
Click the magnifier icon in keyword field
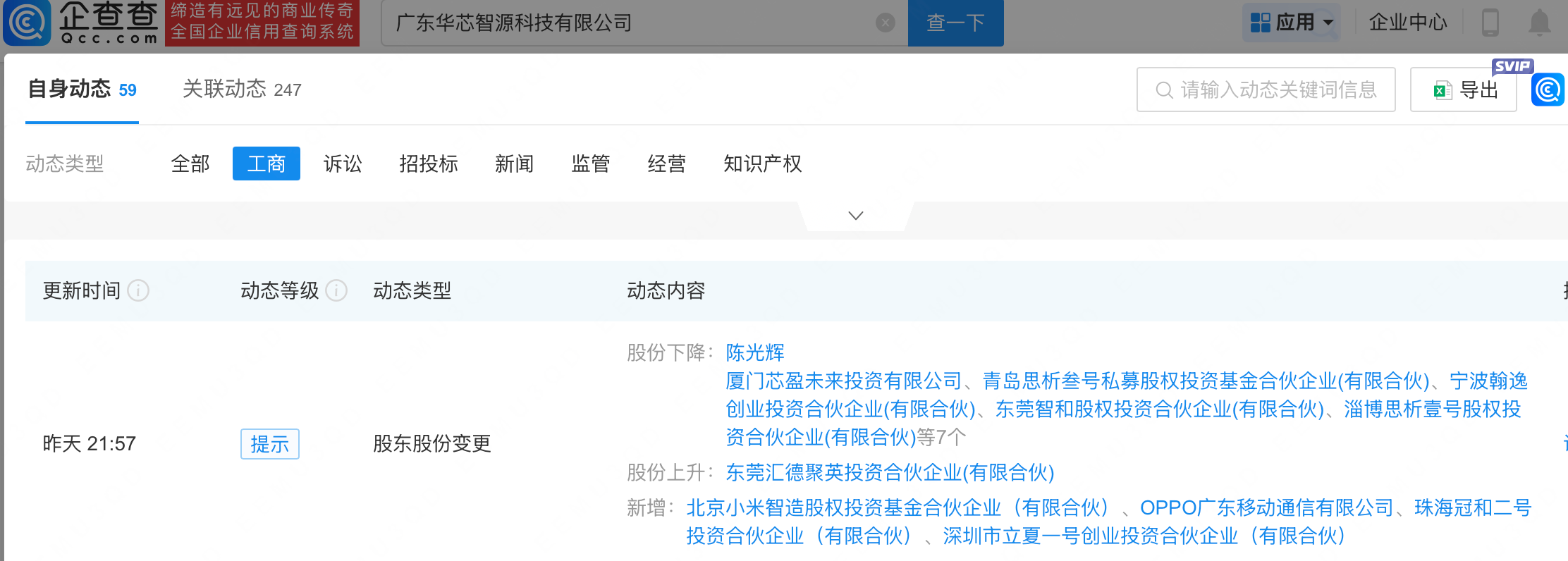pyautogui.click(x=1164, y=90)
